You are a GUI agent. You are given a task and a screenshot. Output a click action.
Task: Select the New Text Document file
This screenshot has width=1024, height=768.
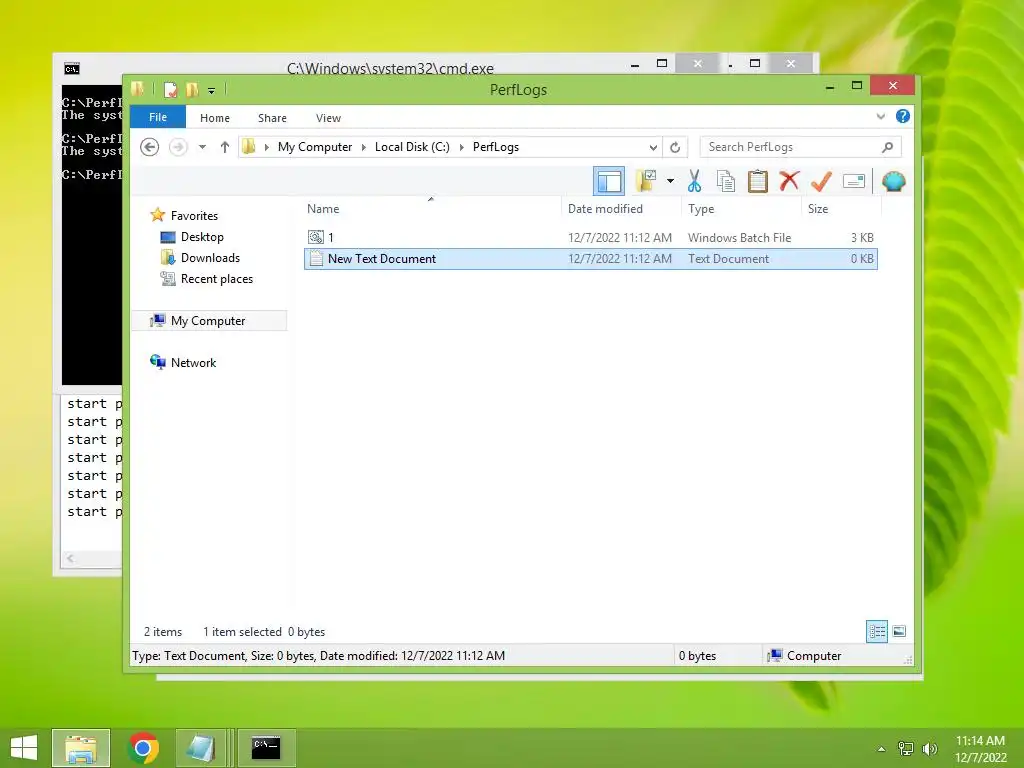590,259
